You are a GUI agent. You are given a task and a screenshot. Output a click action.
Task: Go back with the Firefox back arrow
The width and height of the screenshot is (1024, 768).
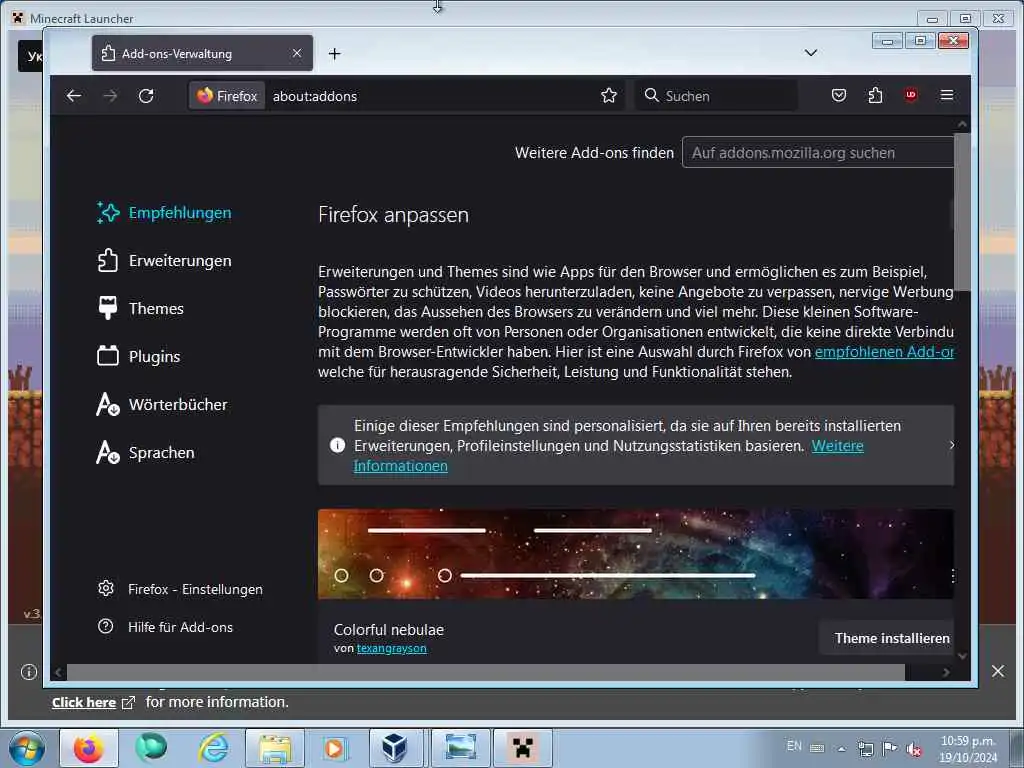(74, 96)
